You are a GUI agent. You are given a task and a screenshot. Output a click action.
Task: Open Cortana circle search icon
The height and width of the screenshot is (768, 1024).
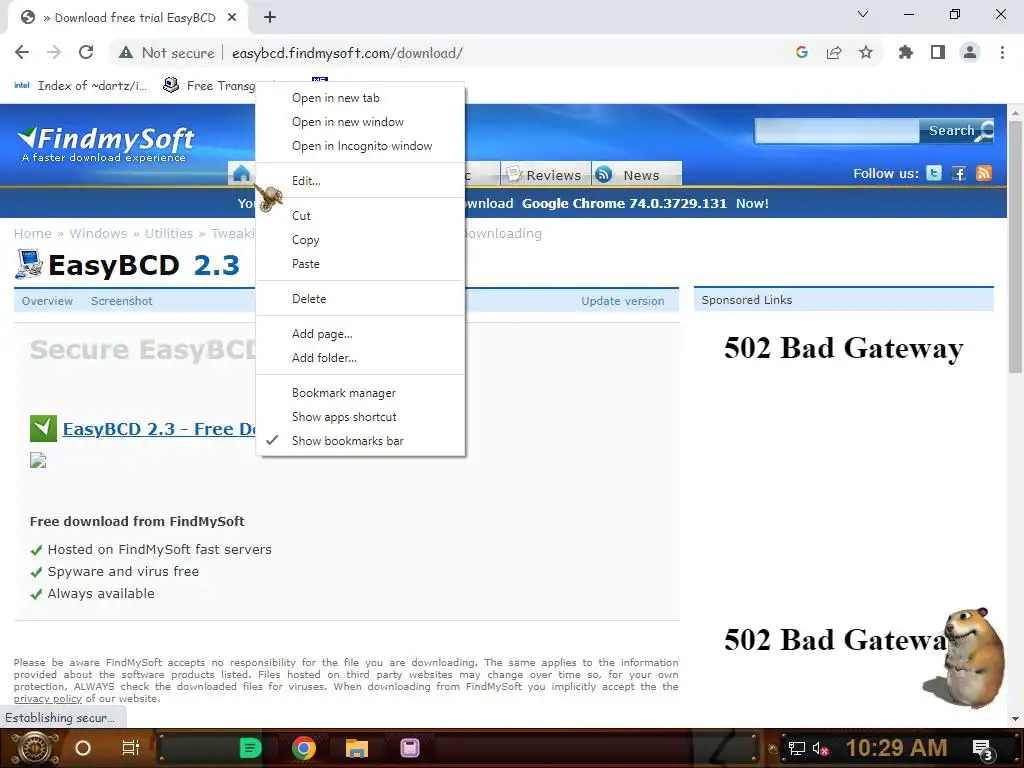click(x=83, y=748)
